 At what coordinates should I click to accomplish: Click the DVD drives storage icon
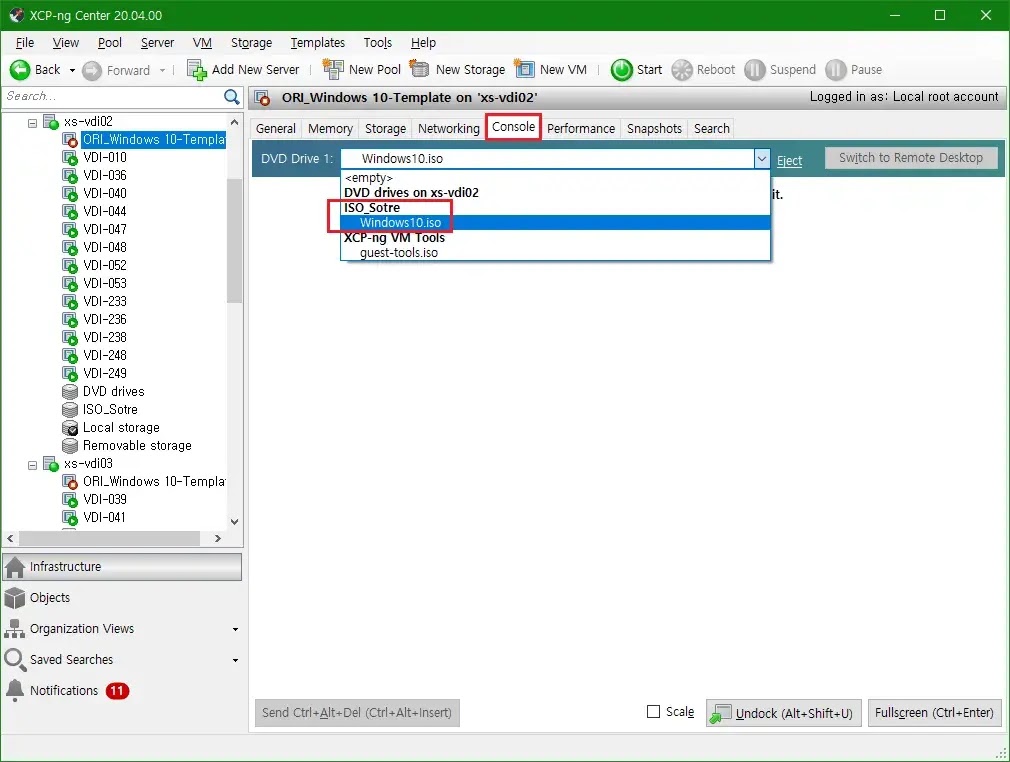pos(70,392)
